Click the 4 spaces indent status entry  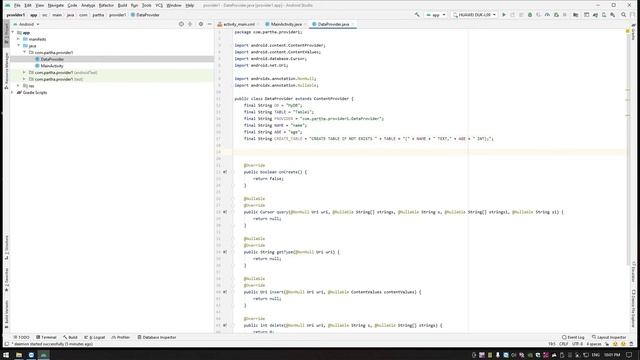point(594,344)
